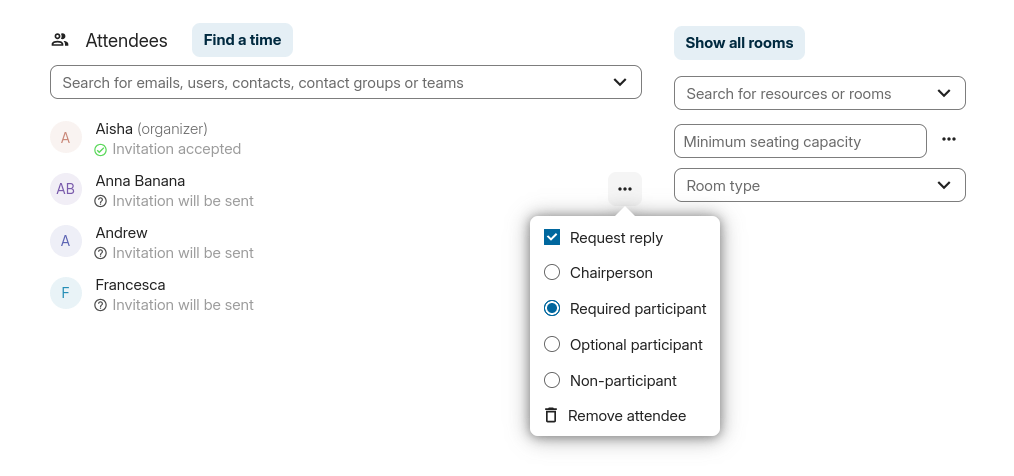The image size is (1014, 476).
Task: Click Francesca's F avatar
Action: coord(66,293)
